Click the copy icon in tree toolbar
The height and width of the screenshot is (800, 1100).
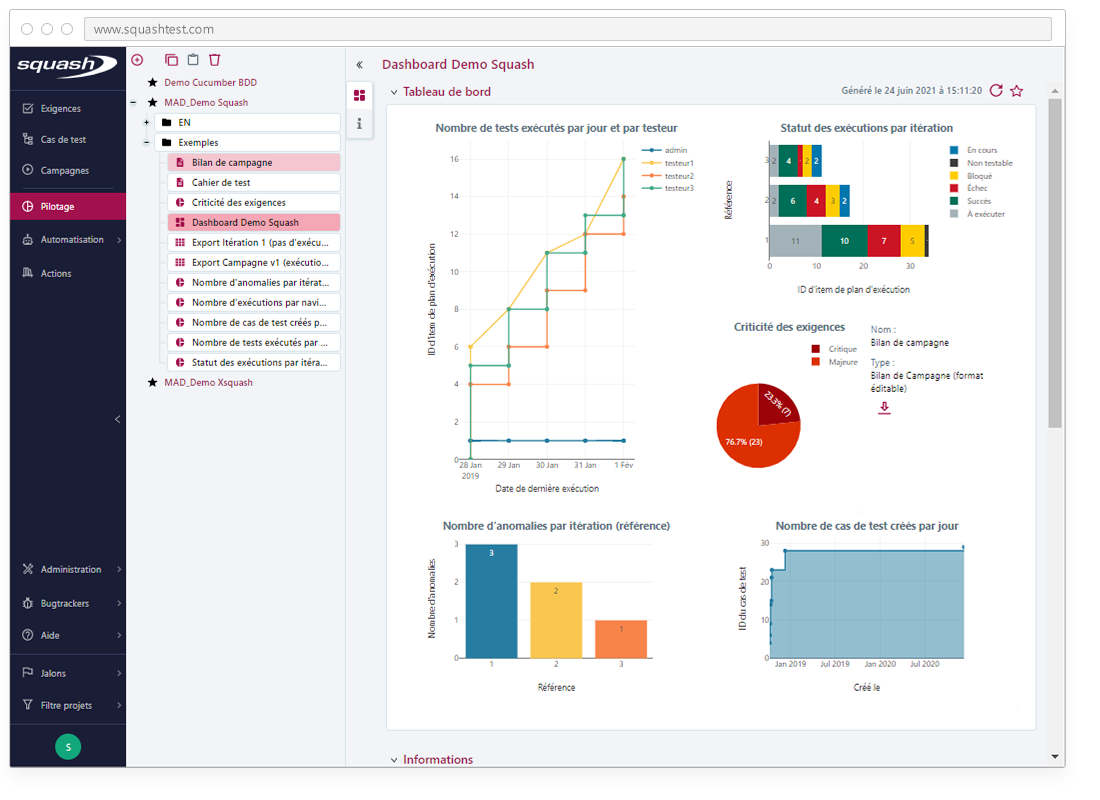click(x=171, y=60)
